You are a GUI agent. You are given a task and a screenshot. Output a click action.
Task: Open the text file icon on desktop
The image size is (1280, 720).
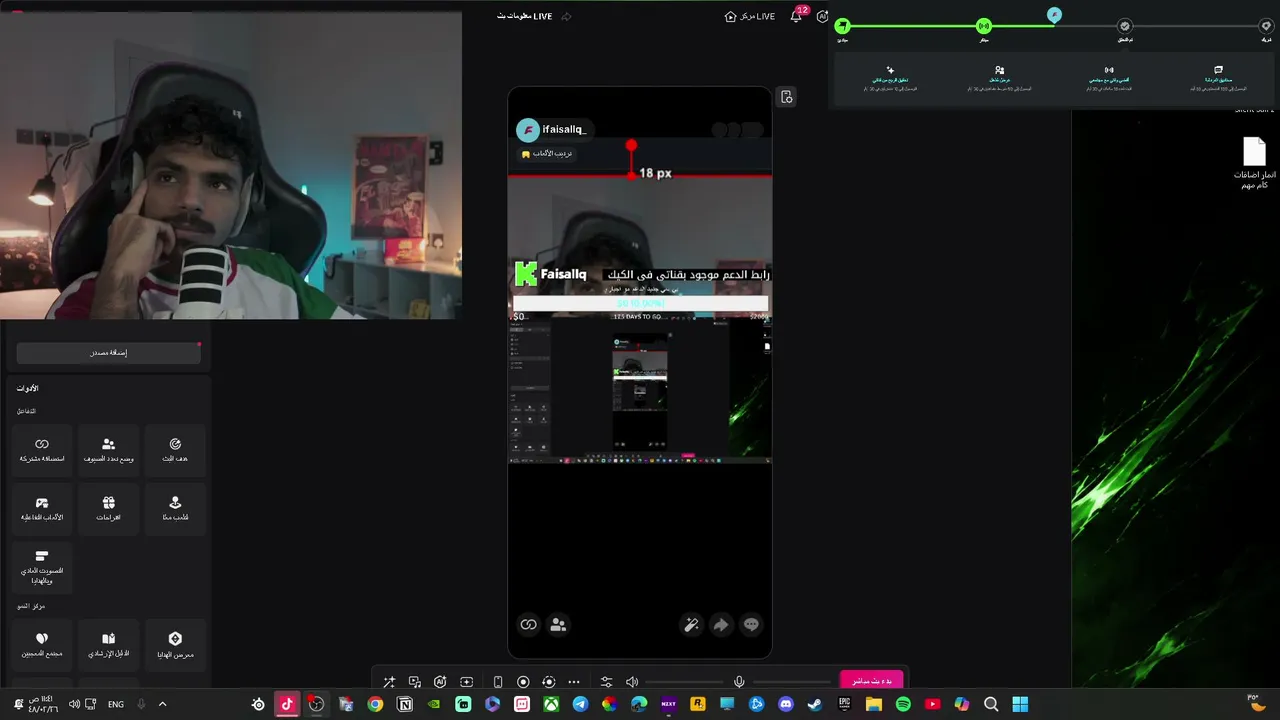click(x=1254, y=163)
